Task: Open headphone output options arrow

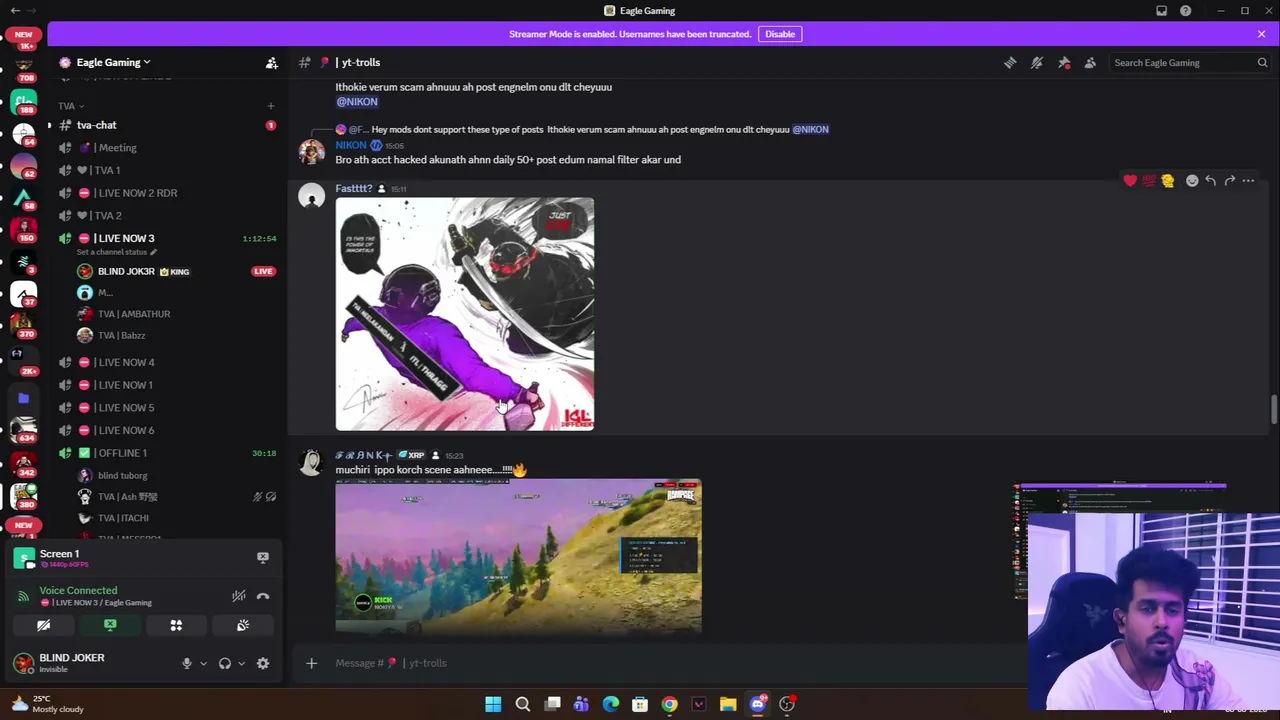Action: click(x=241, y=664)
